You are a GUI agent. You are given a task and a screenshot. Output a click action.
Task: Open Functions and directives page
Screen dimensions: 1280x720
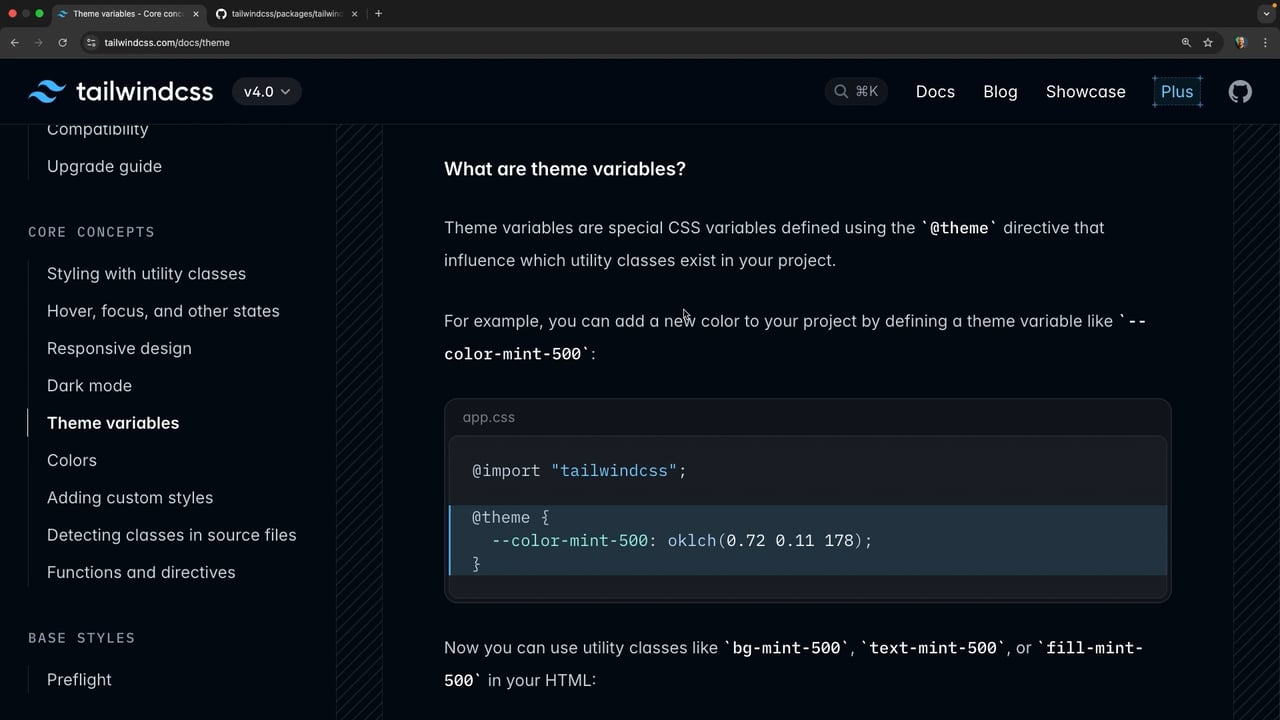(141, 572)
